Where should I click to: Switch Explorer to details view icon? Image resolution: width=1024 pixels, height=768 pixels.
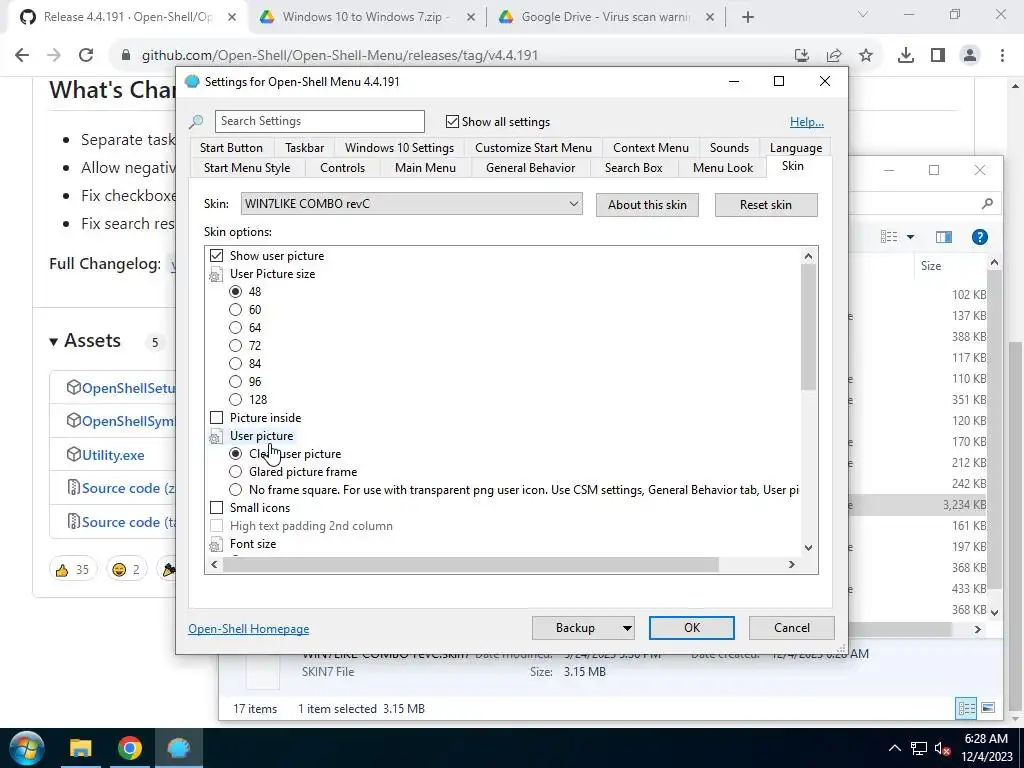coord(966,708)
